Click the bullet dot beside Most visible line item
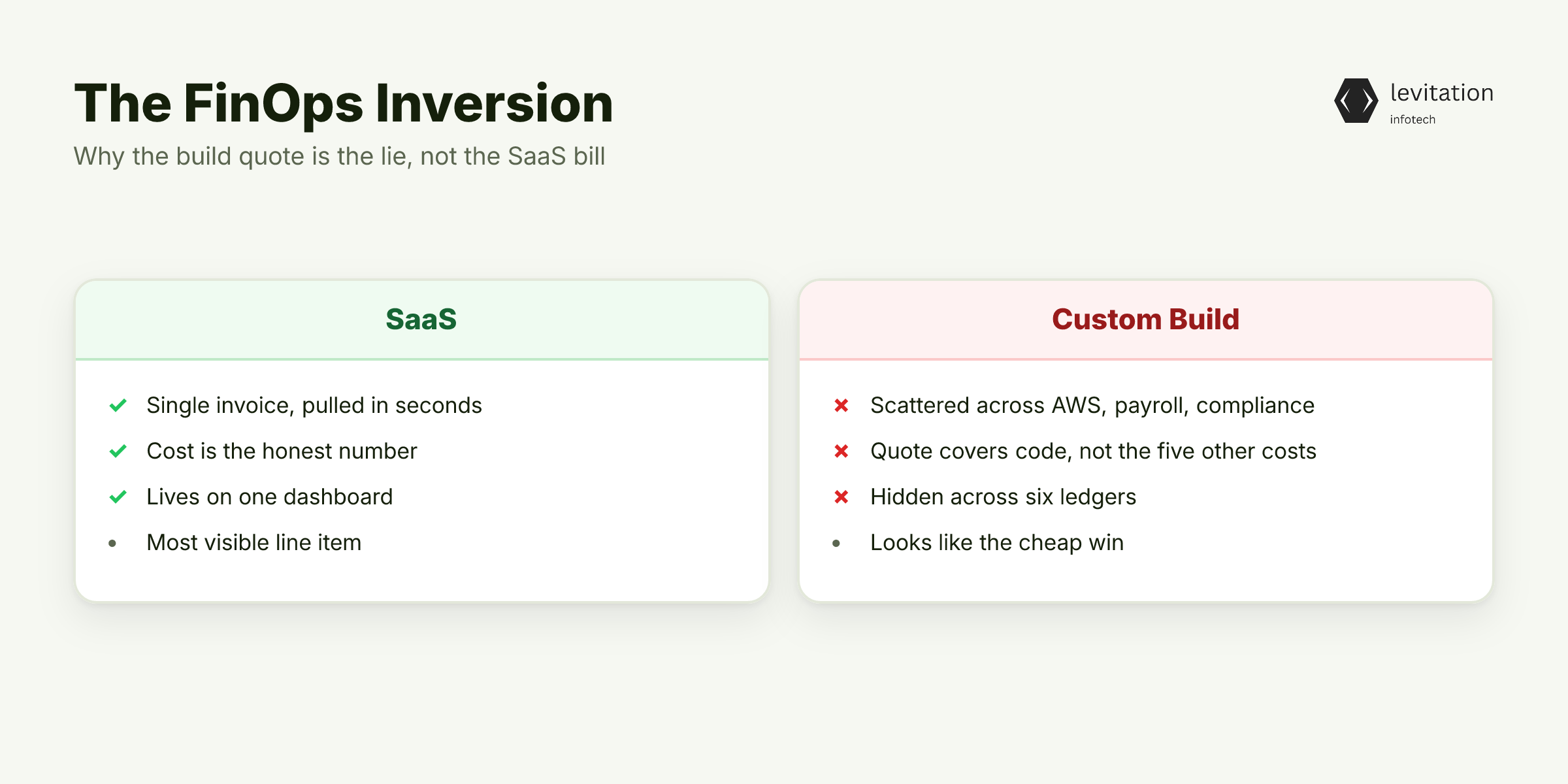This screenshot has width=1568, height=784. 112,543
